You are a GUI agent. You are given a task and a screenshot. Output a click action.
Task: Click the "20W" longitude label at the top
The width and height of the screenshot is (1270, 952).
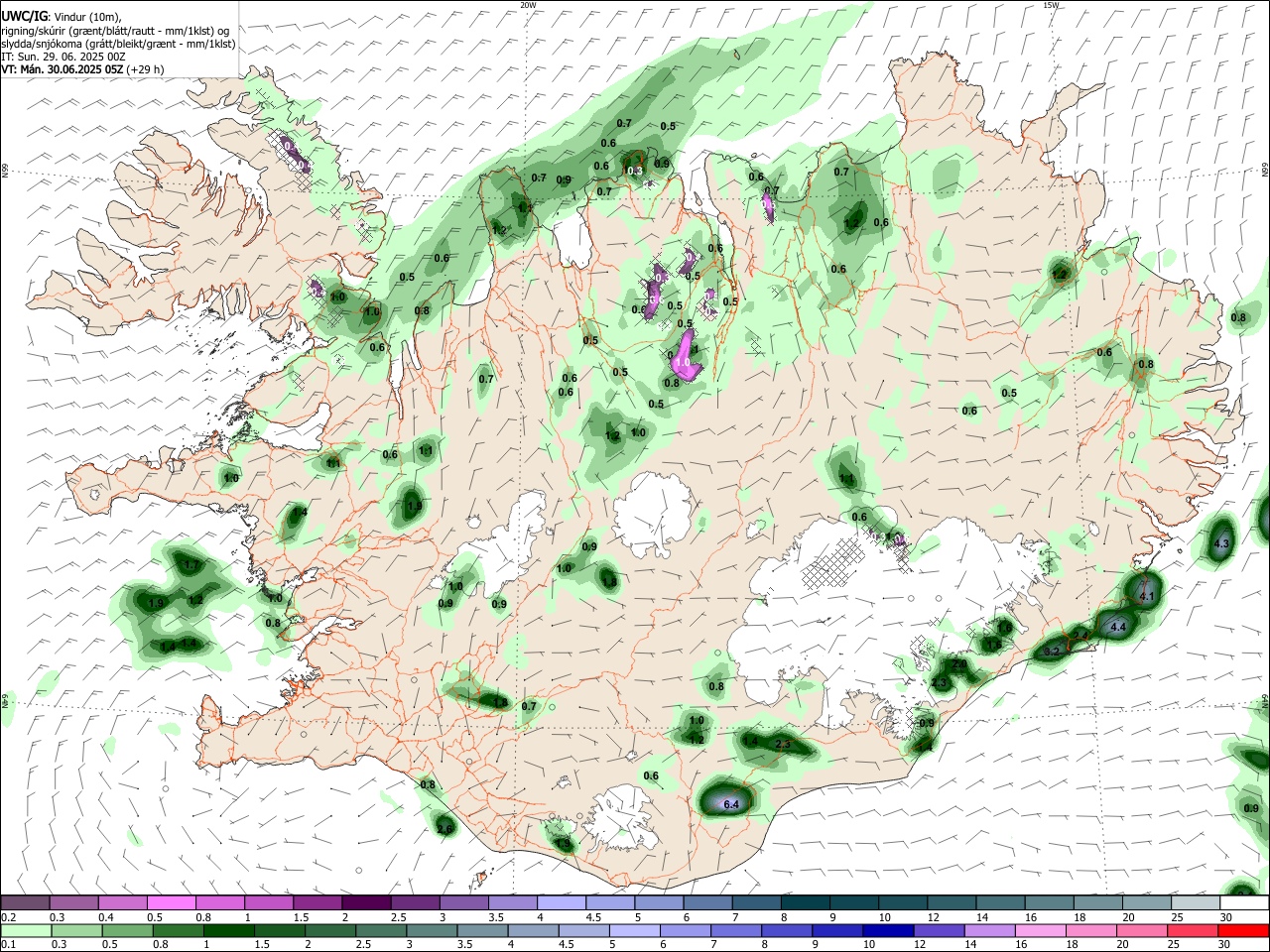529,5
